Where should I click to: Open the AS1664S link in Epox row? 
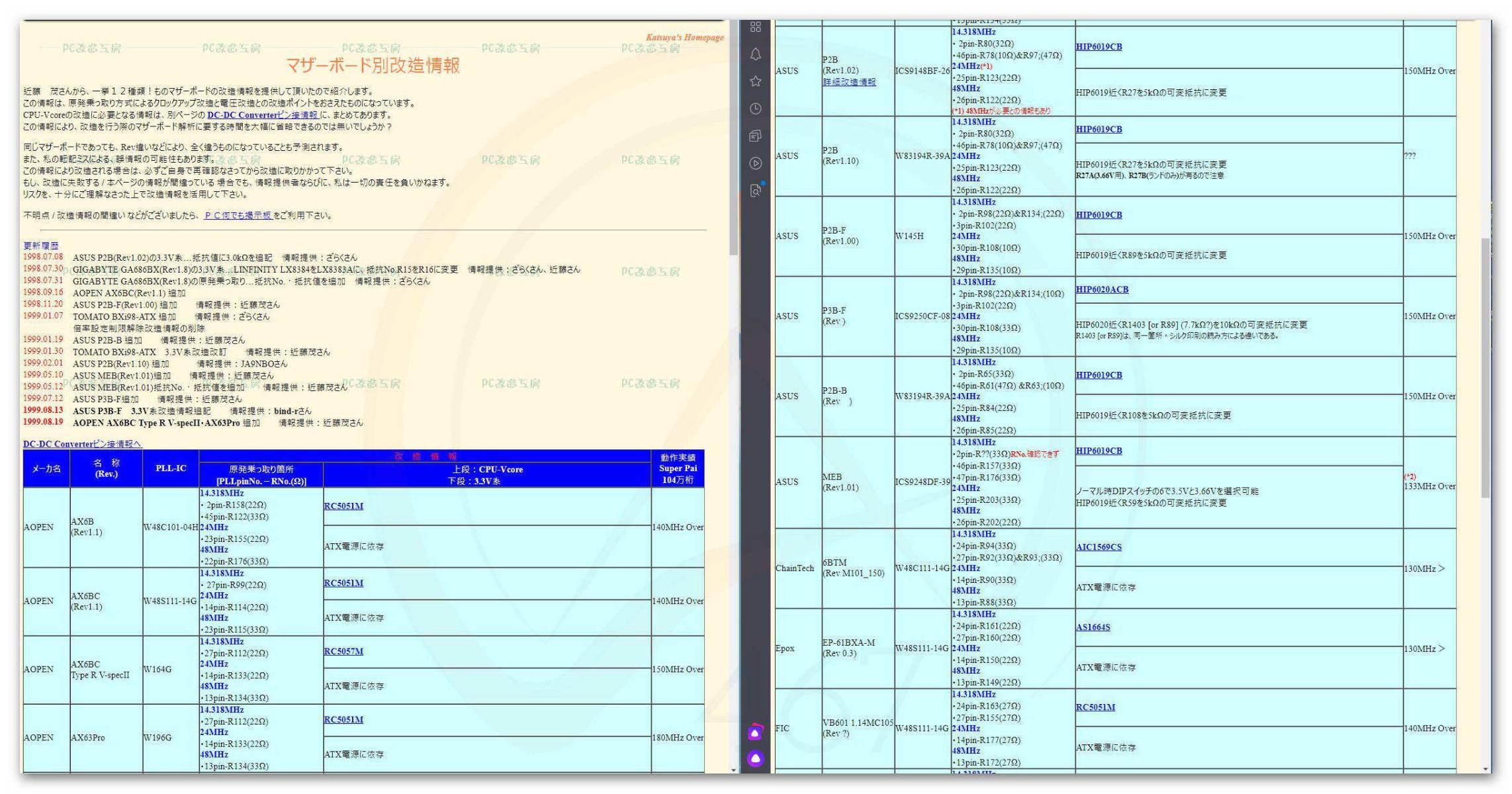[x=1092, y=627]
